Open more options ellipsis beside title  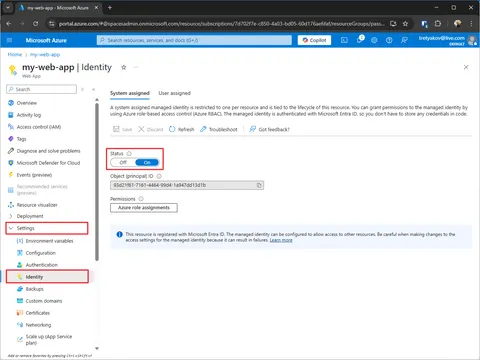tap(136, 67)
